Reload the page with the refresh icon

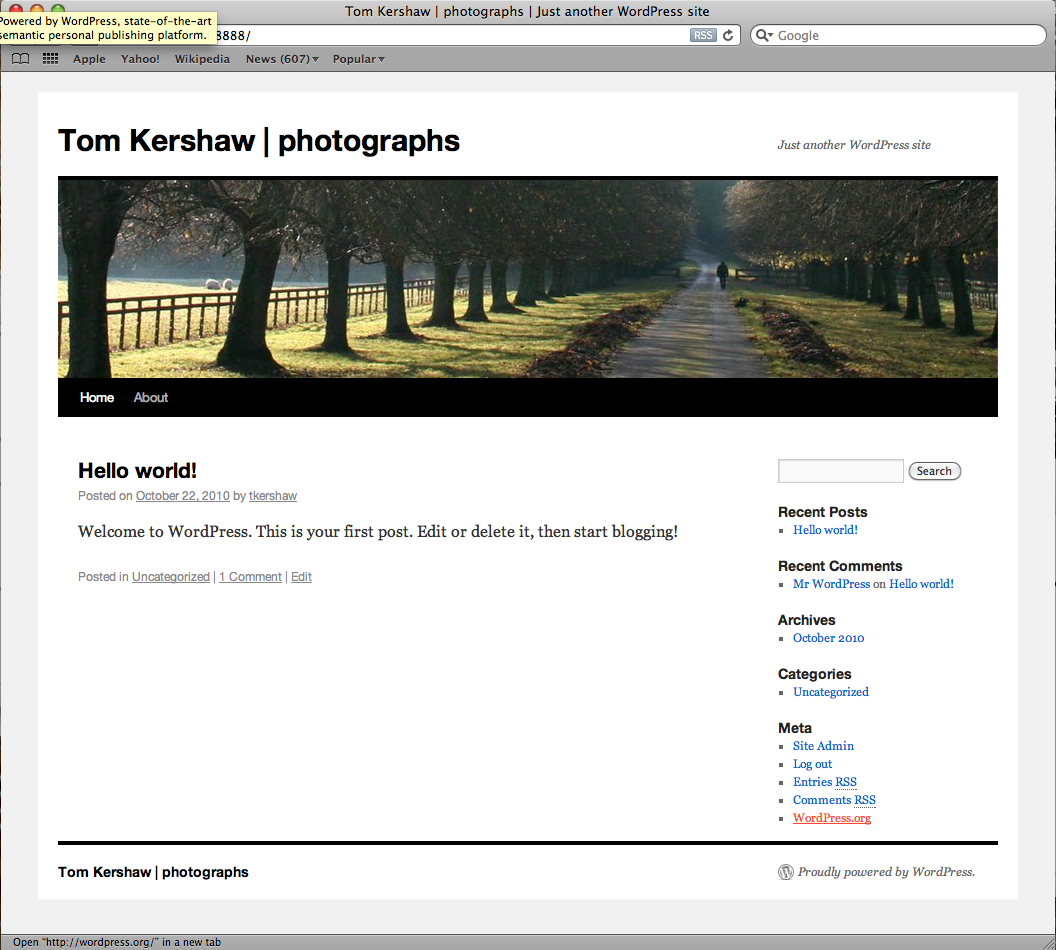(728, 35)
